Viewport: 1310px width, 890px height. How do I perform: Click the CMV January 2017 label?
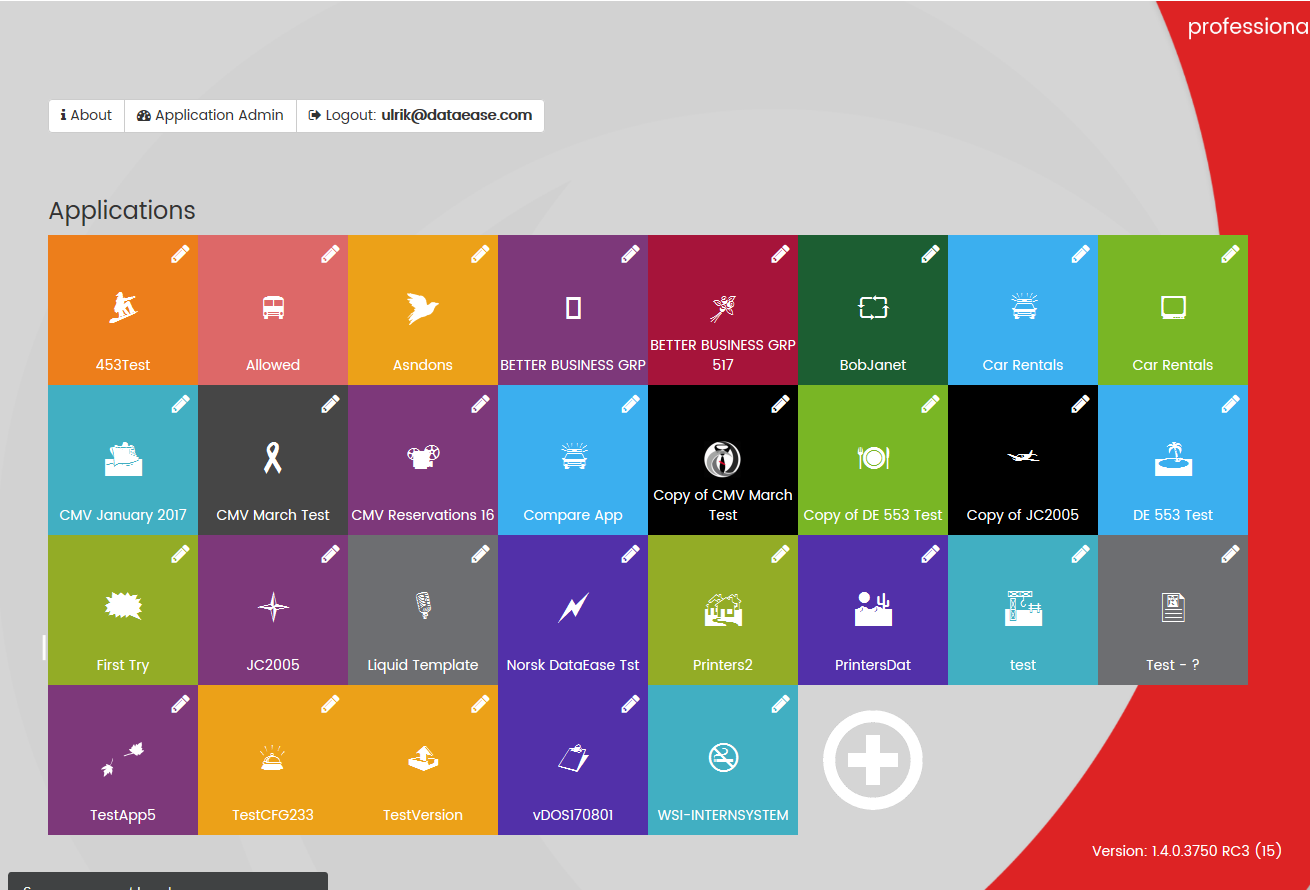pos(123,515)
